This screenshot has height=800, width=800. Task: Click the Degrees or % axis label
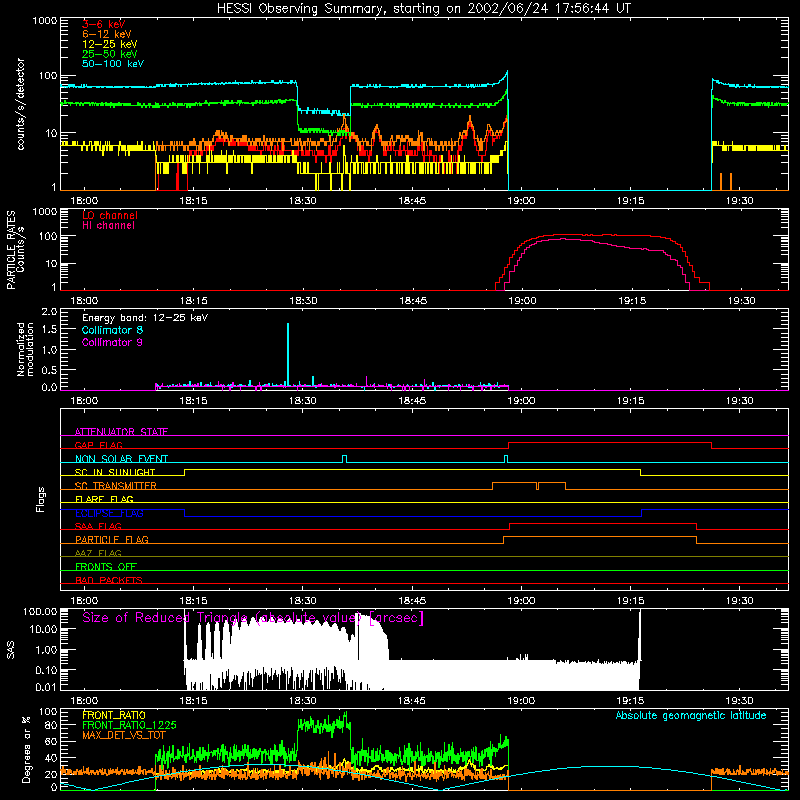coord(26,749)
